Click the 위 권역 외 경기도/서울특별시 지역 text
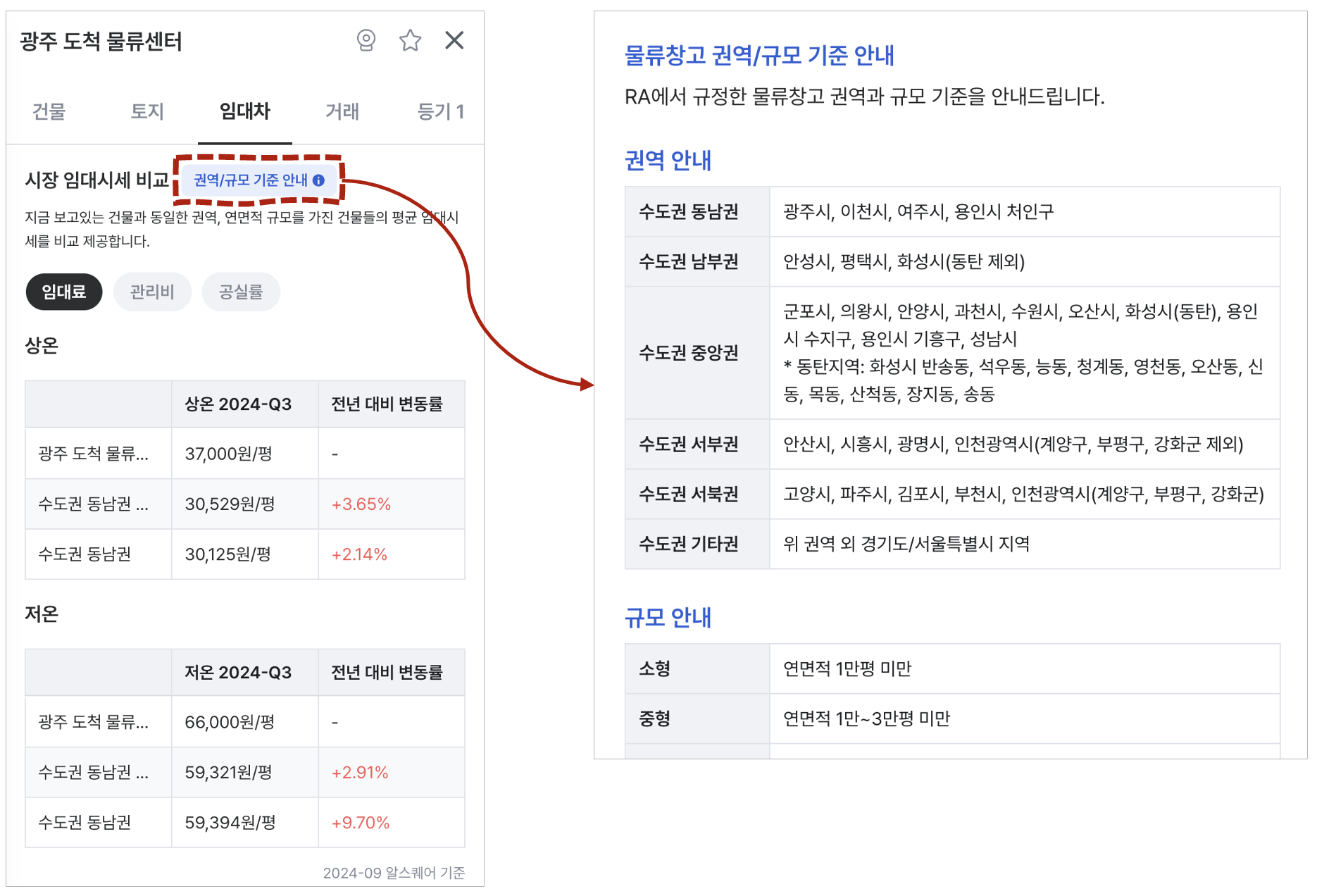This screenshot has height=896, width=1317. coord(906,545)
